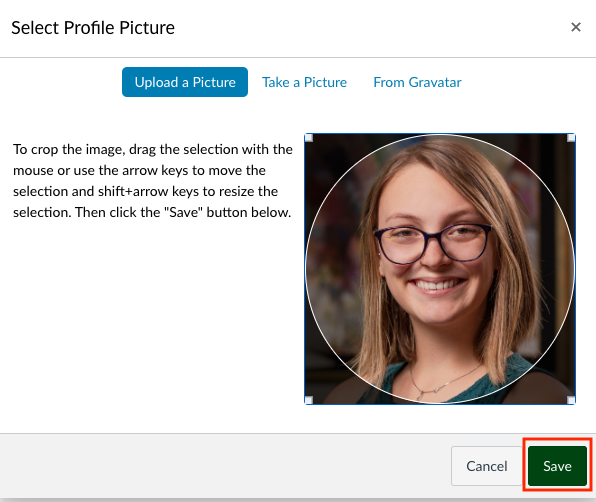Click the Select Profile Picture dialog title
This screenshot has width=596, height=502.
pyautogui.click(x=93, y=28)
